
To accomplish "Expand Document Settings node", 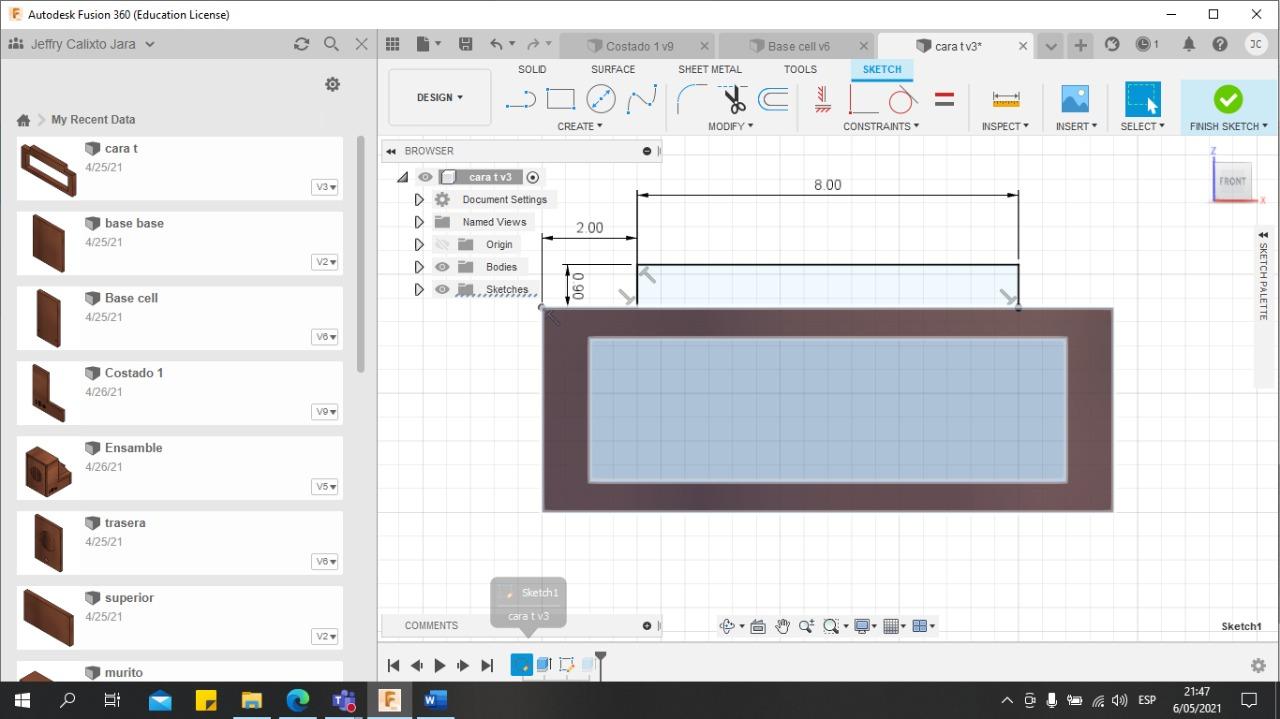I will pyautogui.click(x=419, y=200).
